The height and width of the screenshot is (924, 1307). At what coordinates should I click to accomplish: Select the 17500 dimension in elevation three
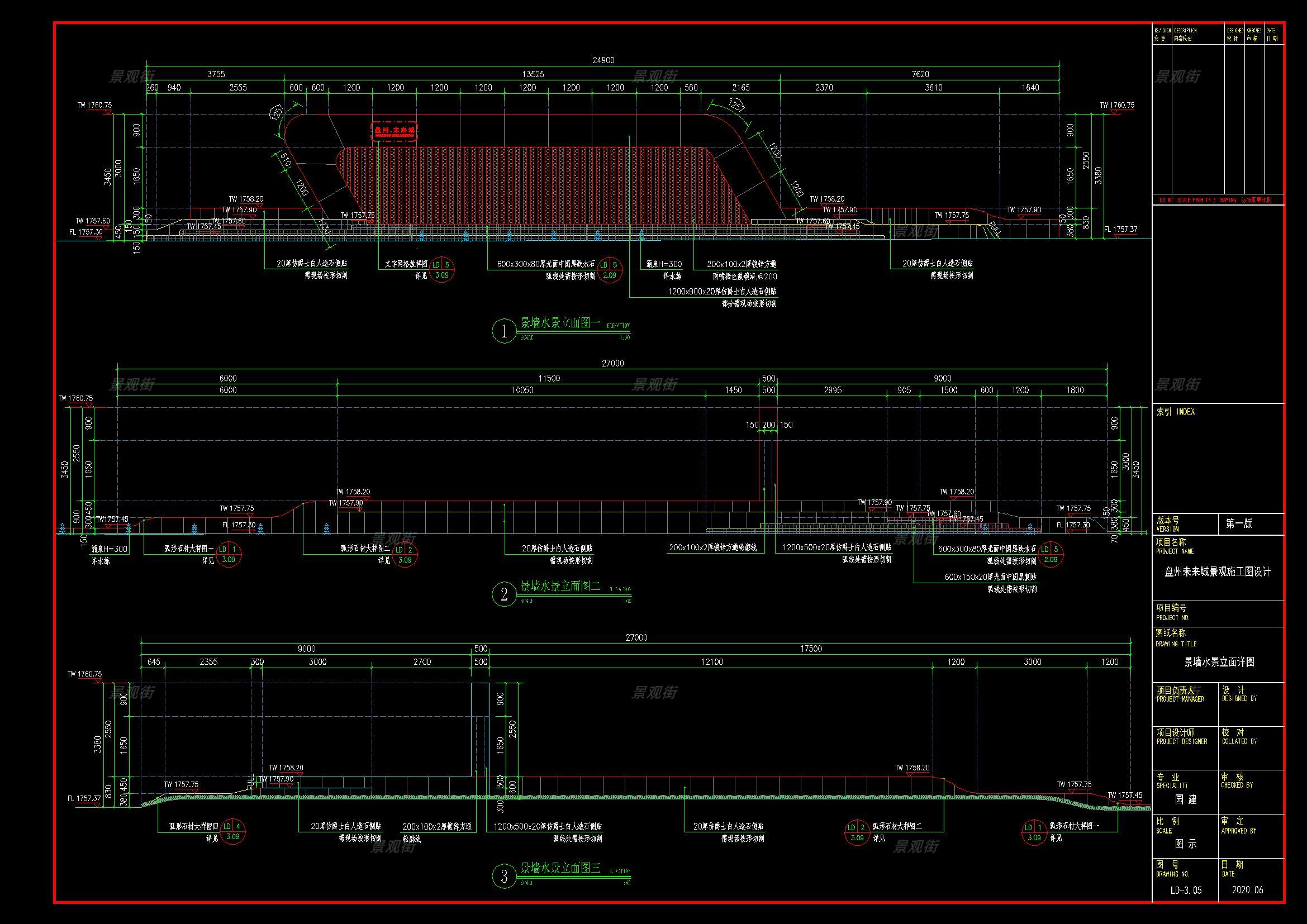(x=811, y=649)
